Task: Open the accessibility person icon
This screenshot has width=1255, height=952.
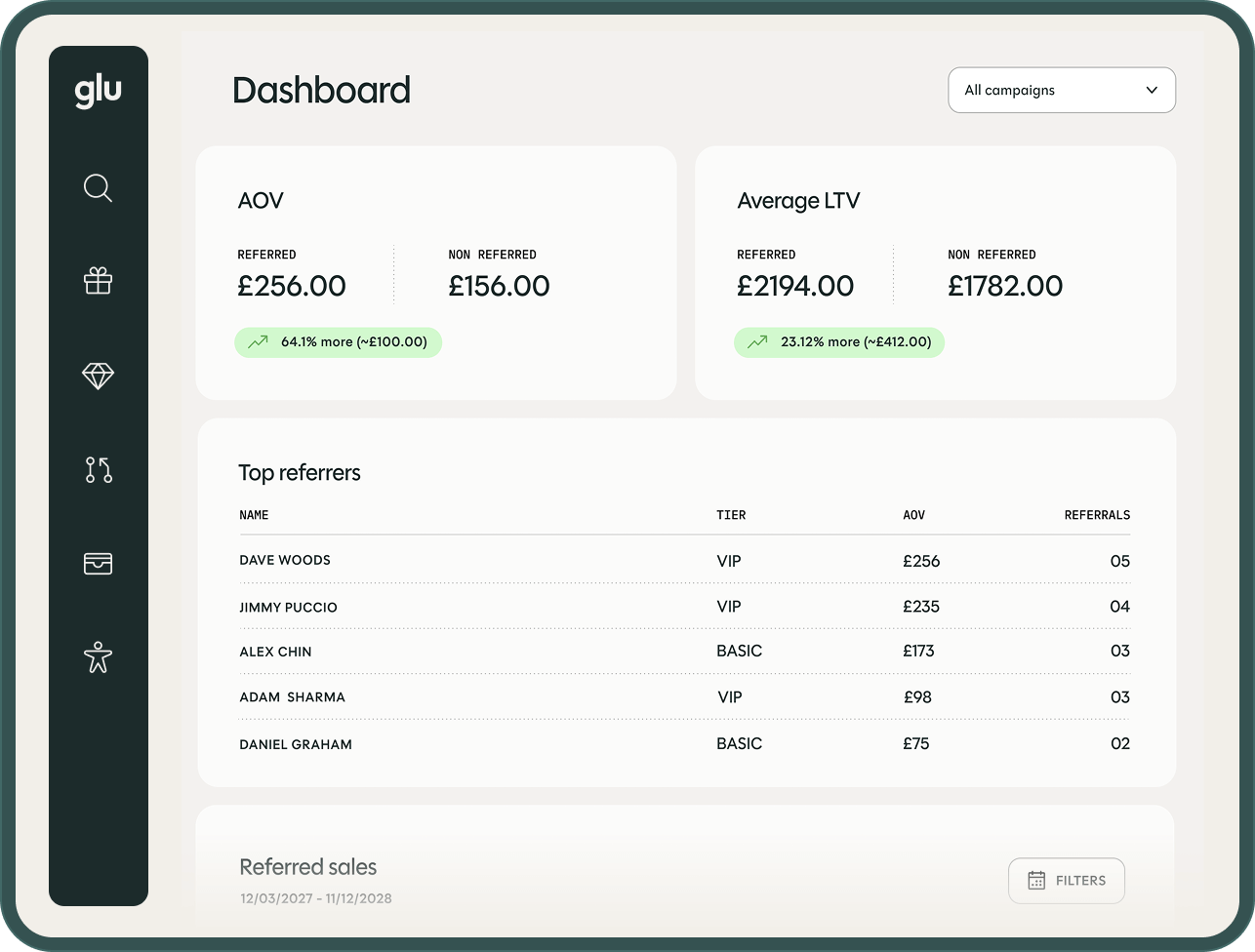Action: pos(99,656)
